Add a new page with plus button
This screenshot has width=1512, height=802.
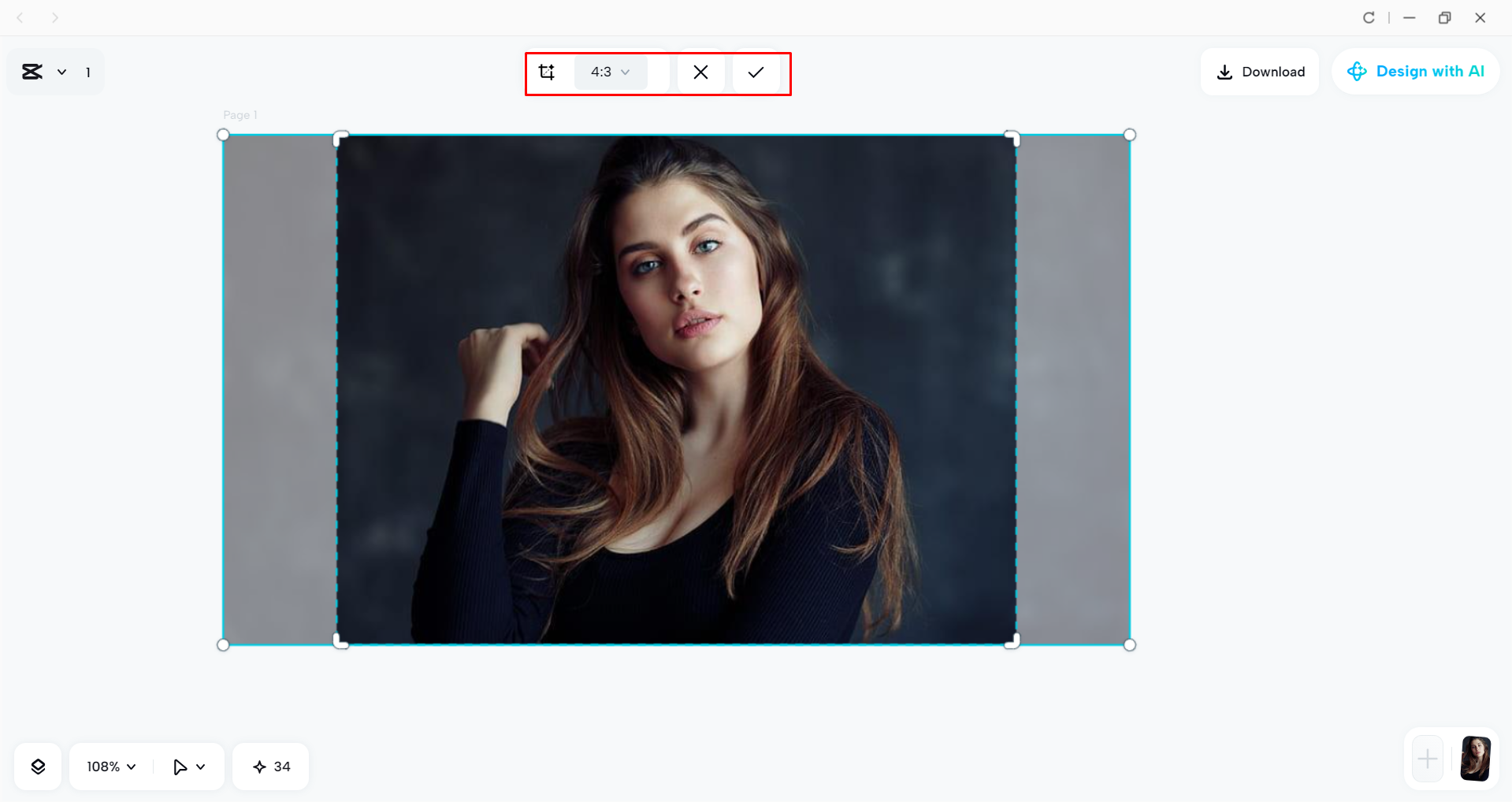(x=1428, y=759)
